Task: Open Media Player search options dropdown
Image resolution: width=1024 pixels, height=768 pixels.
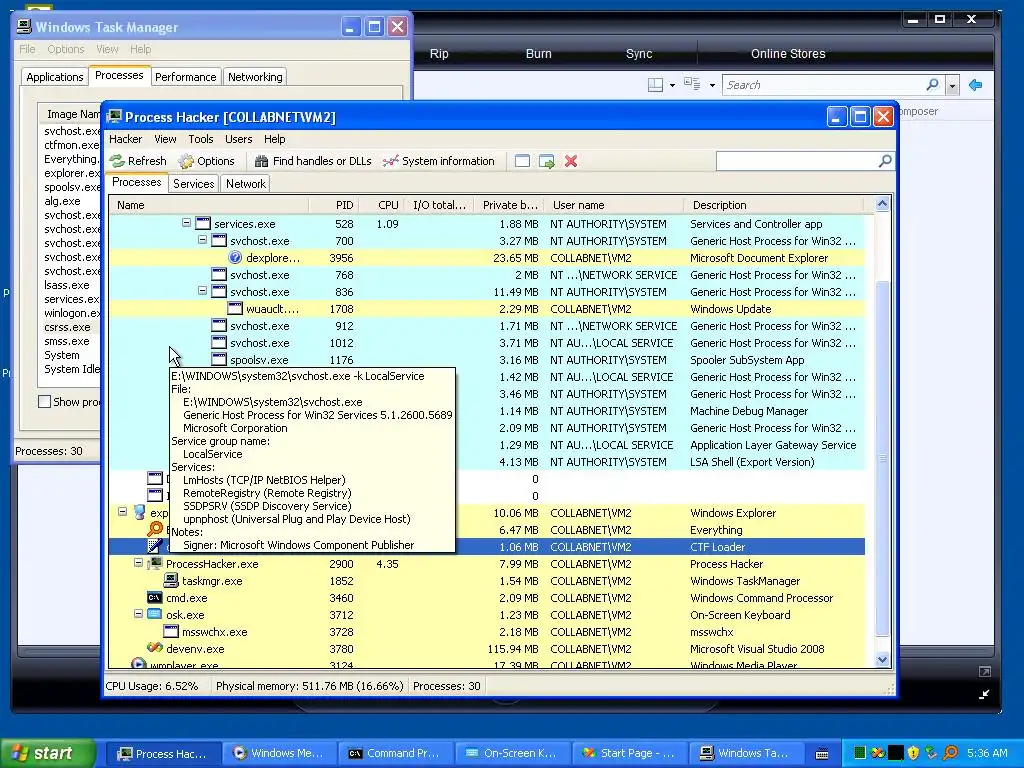Action: 952,85
